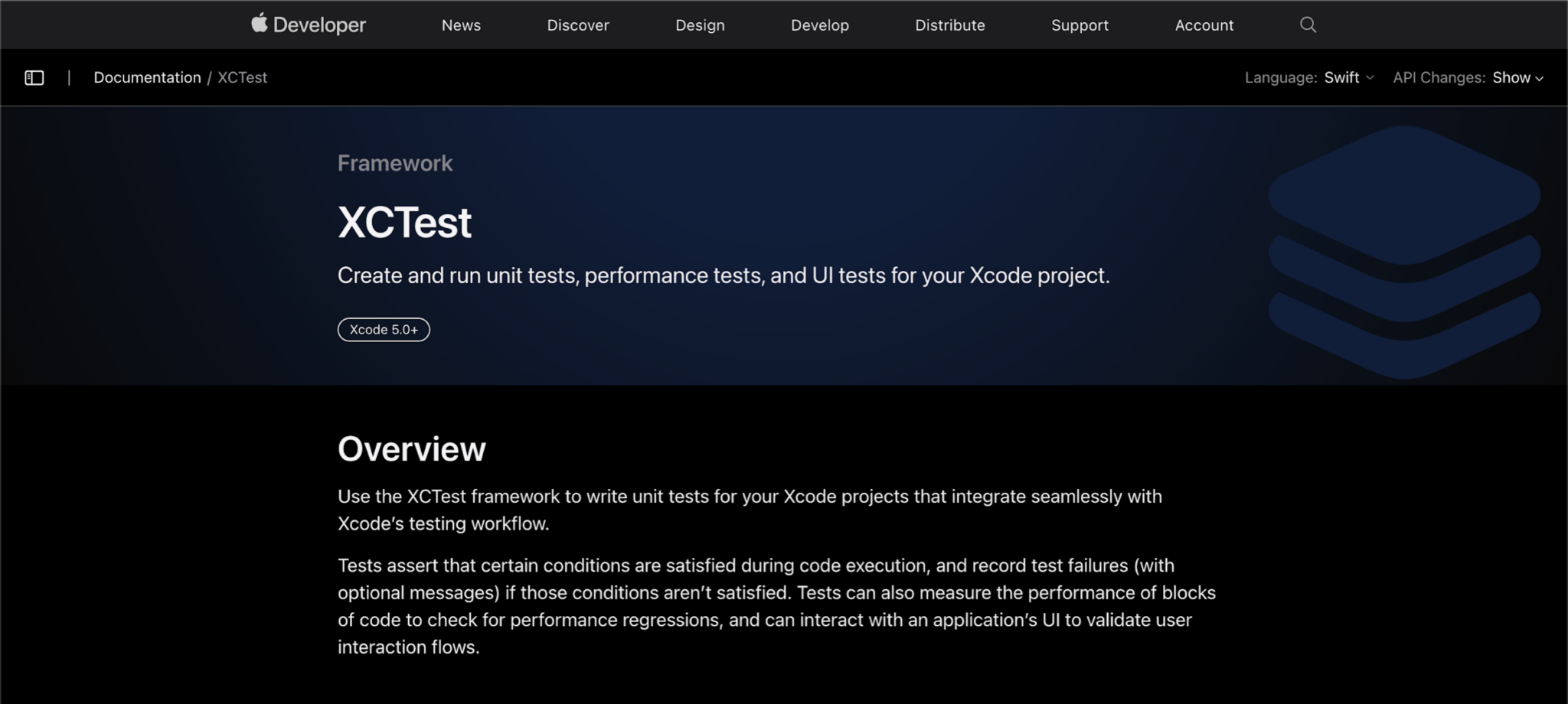Click the Xcode 5.0+ availability badge
This screenshot has height=704, width=1568.
[384, 329]
